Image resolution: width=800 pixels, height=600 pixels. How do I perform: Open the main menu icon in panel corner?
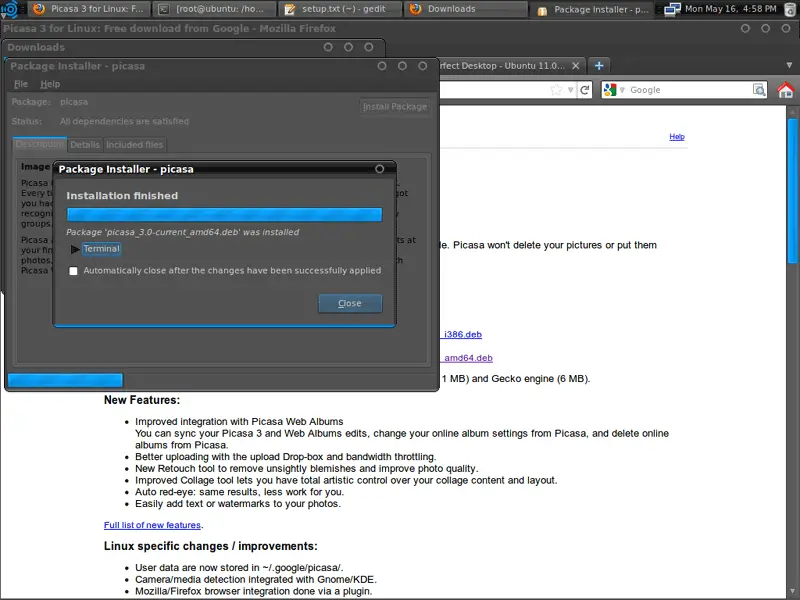coord(10,9)
